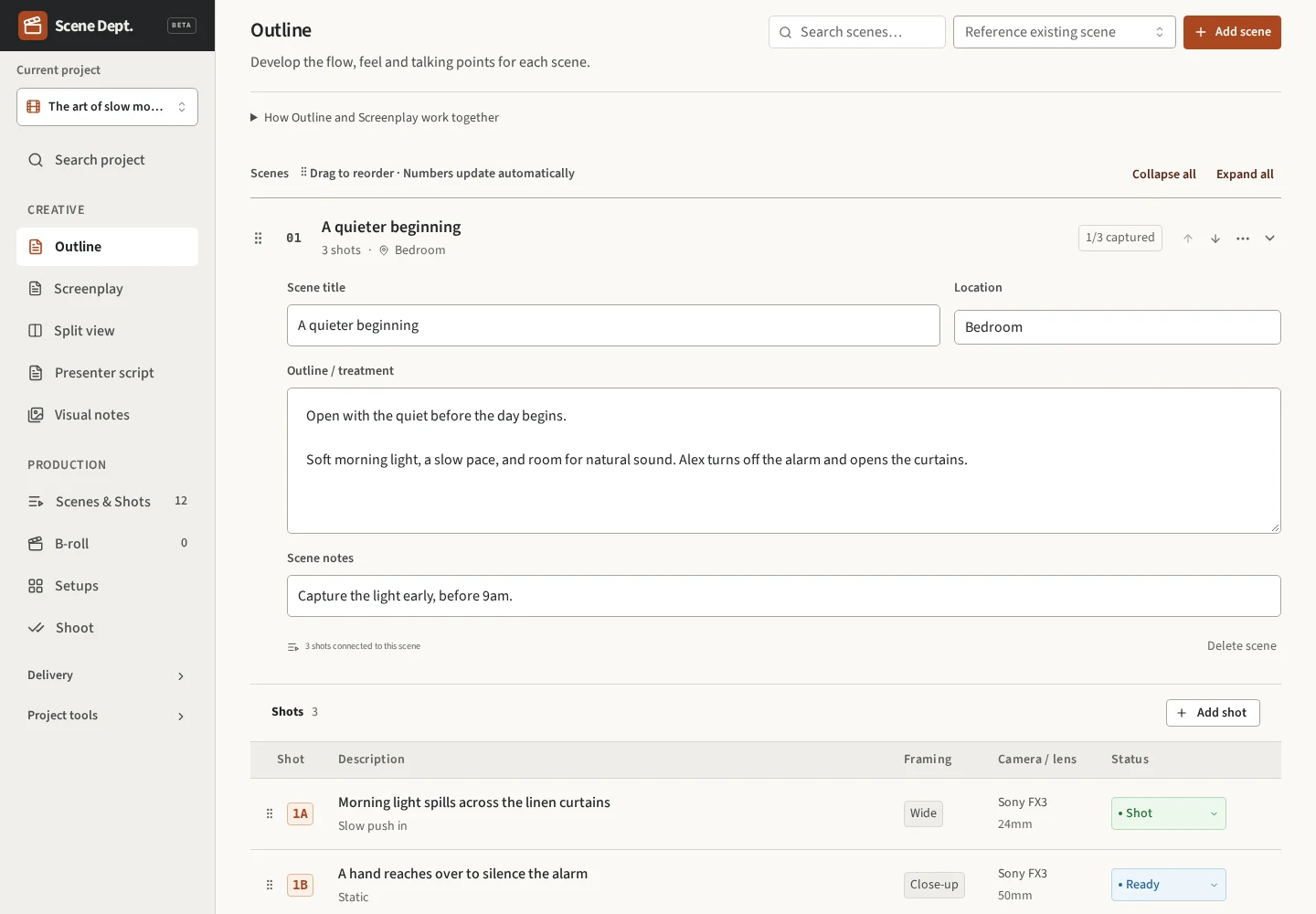Click the Scene title input field
Screen dimensions: 1316x914
613,325
